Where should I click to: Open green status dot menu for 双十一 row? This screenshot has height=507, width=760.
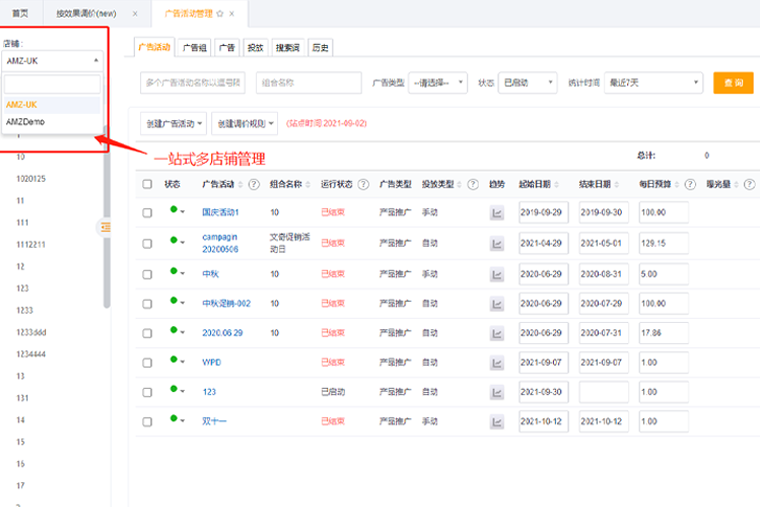177,421
